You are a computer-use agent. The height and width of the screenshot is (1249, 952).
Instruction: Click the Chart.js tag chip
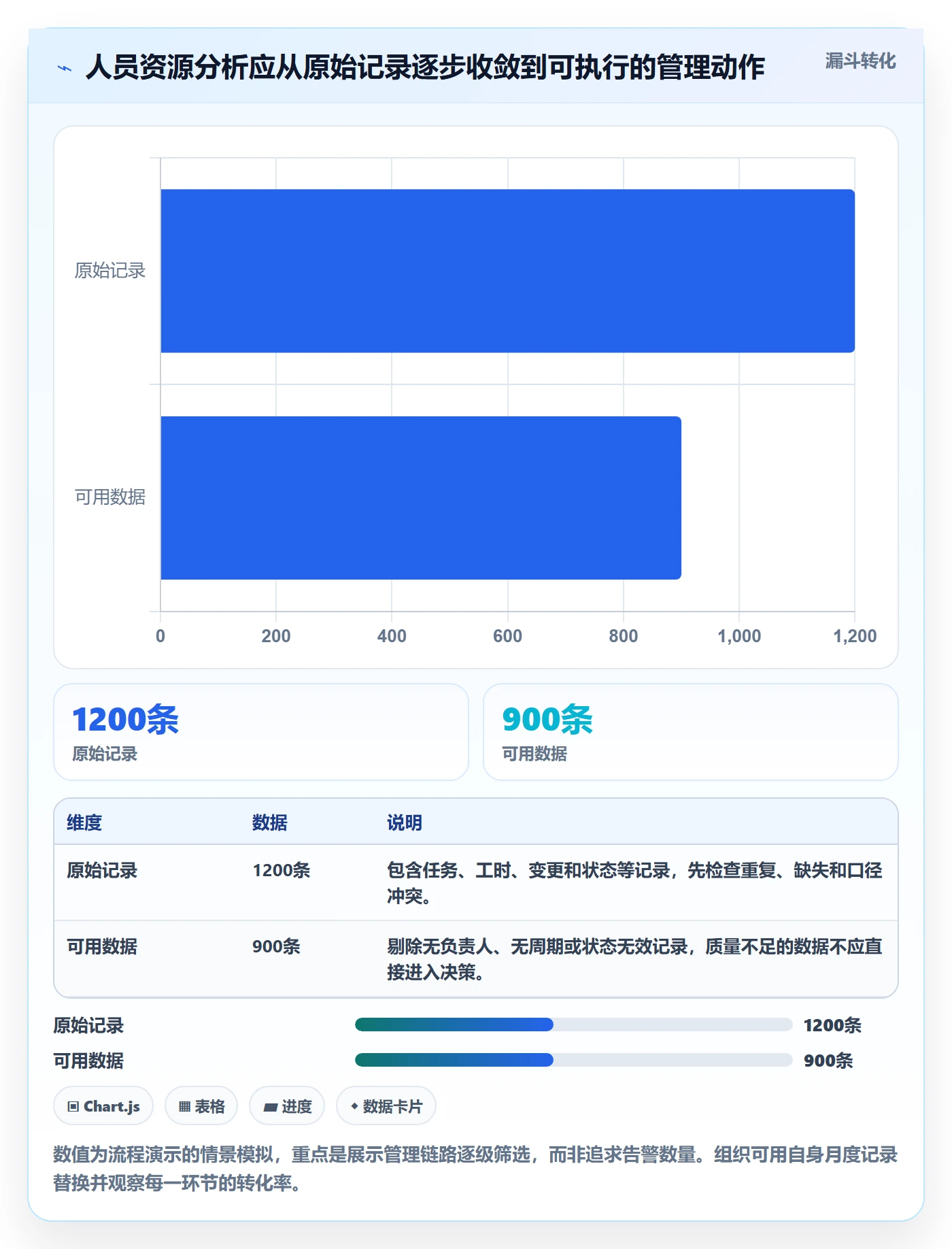pyautogui.click(x=103, y=1106)
